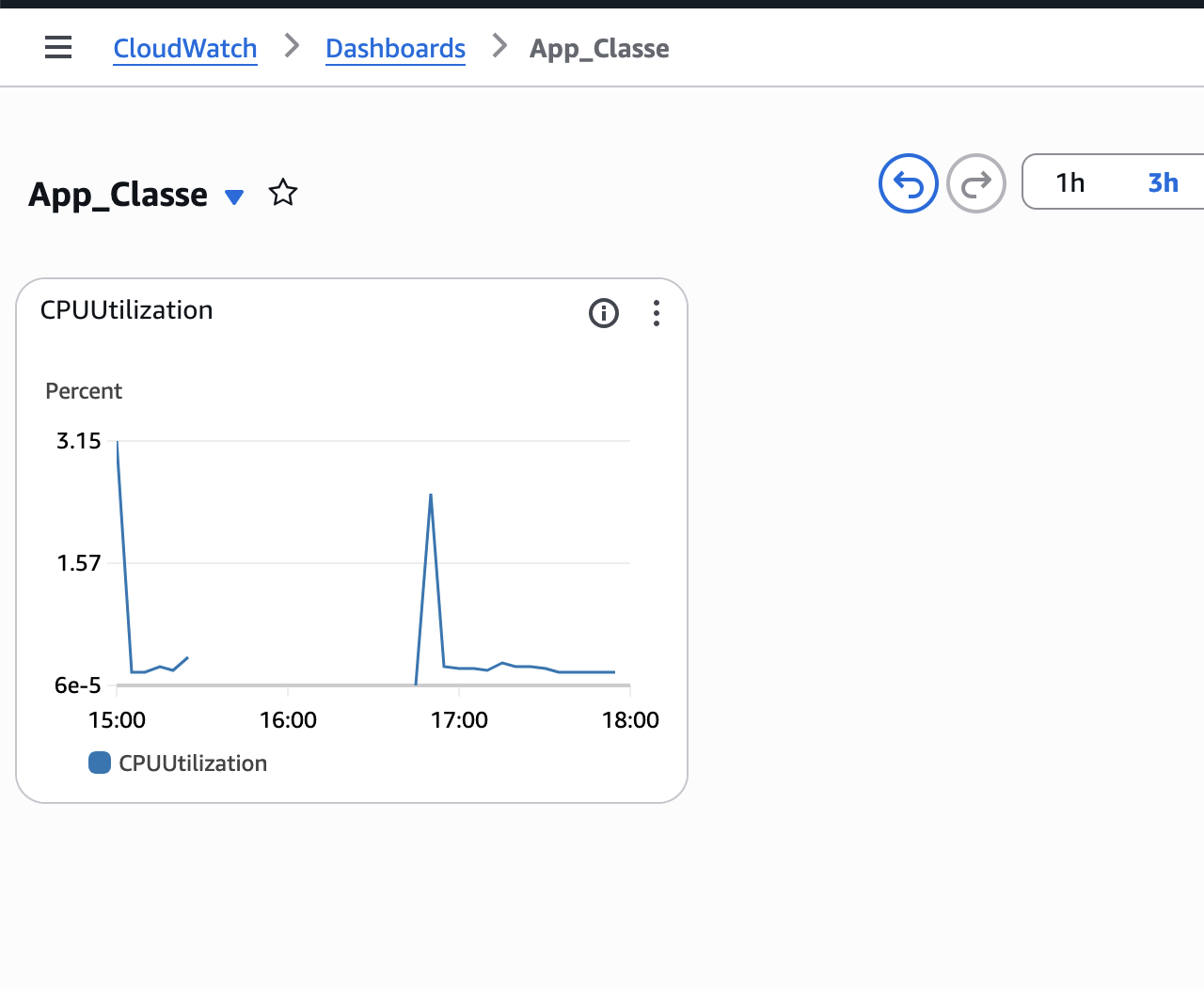
Task: Click the App_Classe breadcrumb item
Action: point(599,49)
